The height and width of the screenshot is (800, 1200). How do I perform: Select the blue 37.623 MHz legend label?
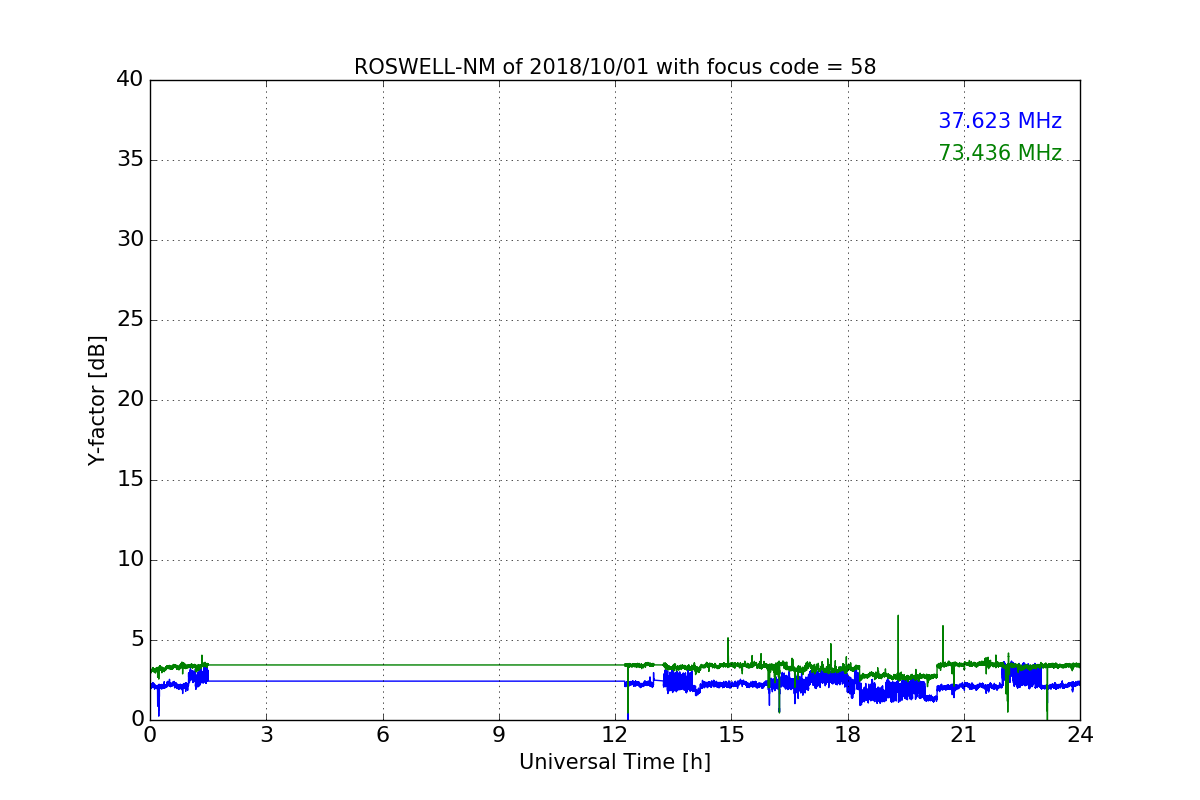point(1000,121)
